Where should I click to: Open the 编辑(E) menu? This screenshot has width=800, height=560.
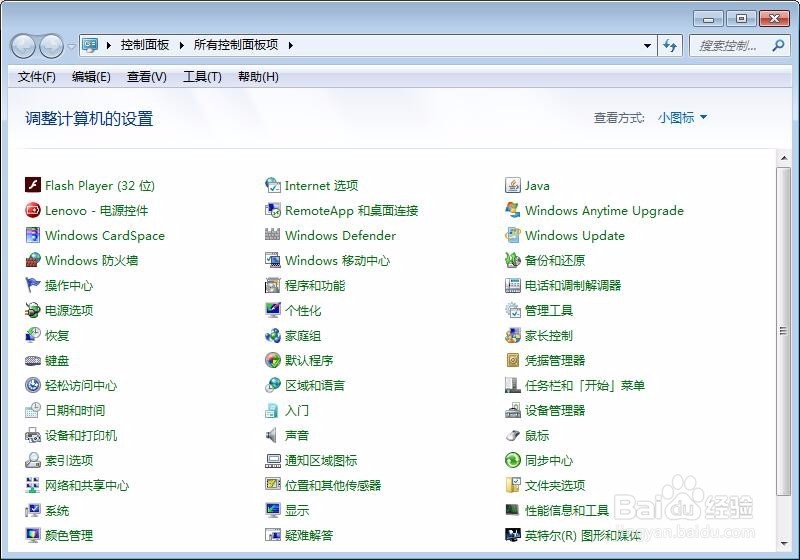pyautogui.click(x=91, y=77)
